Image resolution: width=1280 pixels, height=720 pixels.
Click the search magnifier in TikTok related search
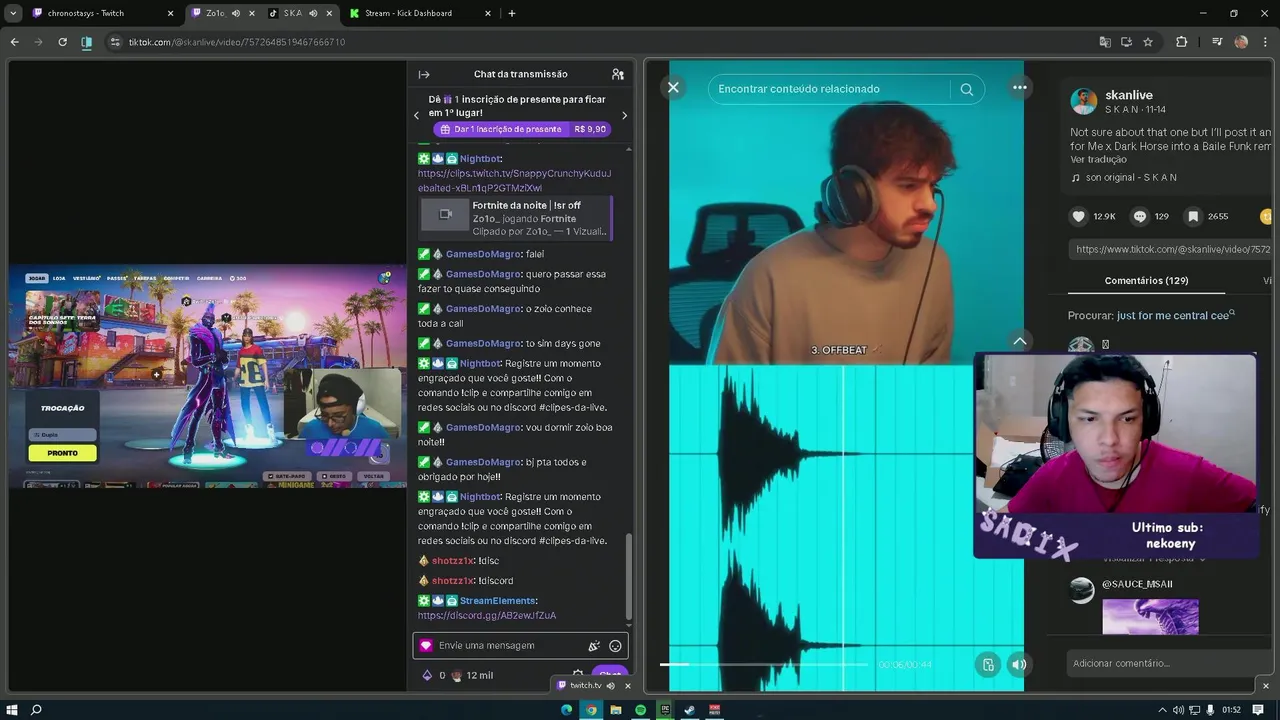(966, 89)
